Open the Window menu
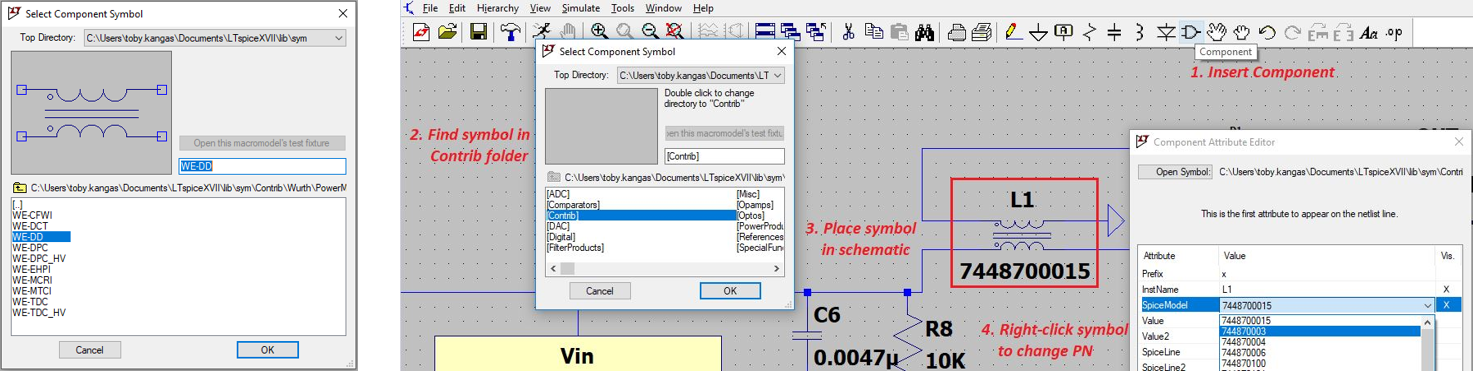 click(x=663, y=8)
